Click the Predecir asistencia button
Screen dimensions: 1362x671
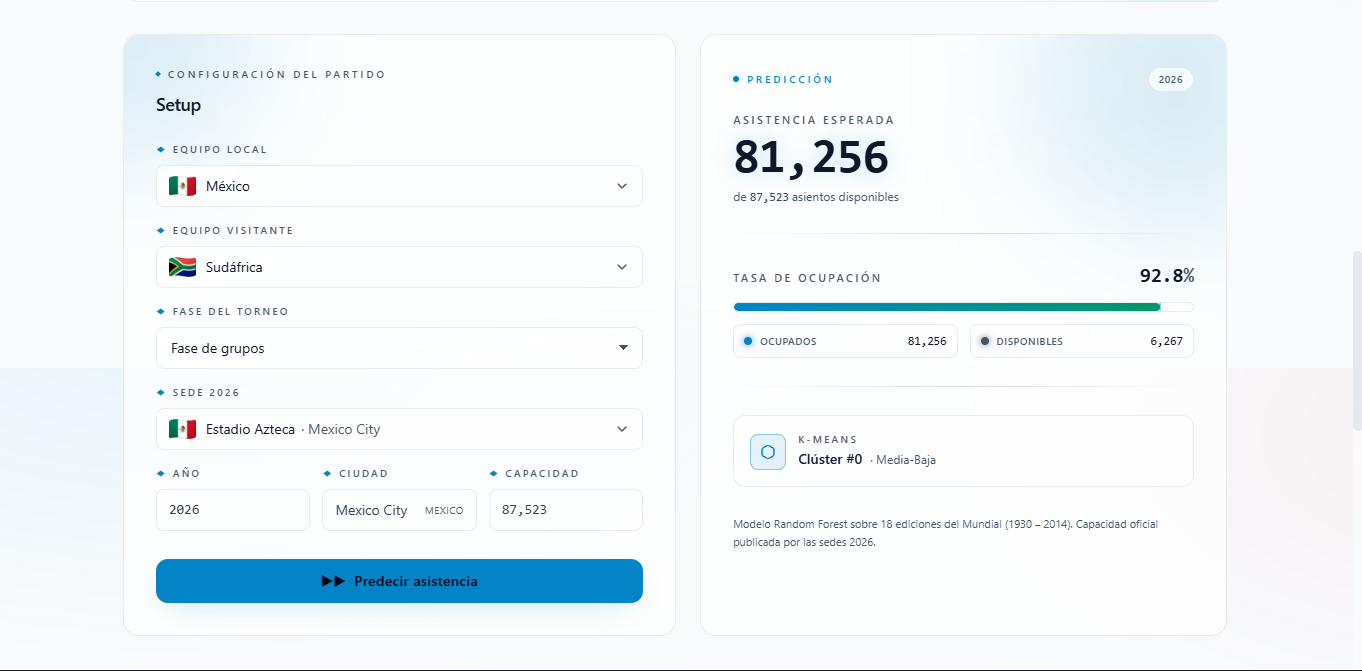[399, 581]
